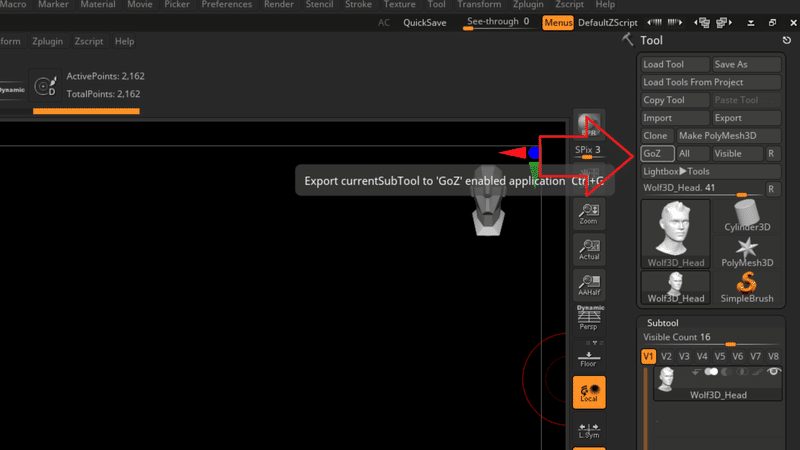Toggle Local transformation mode button
Viewport: 800px width, 450px height.
tap(589, 392)
